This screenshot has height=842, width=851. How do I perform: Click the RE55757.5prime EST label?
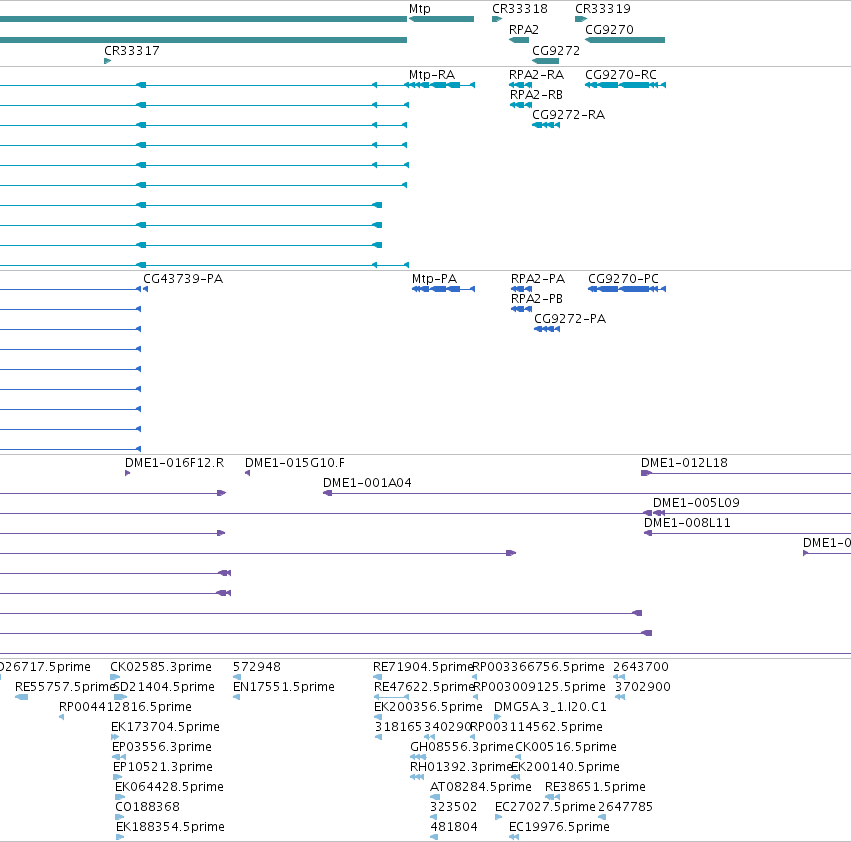point(65,687)
